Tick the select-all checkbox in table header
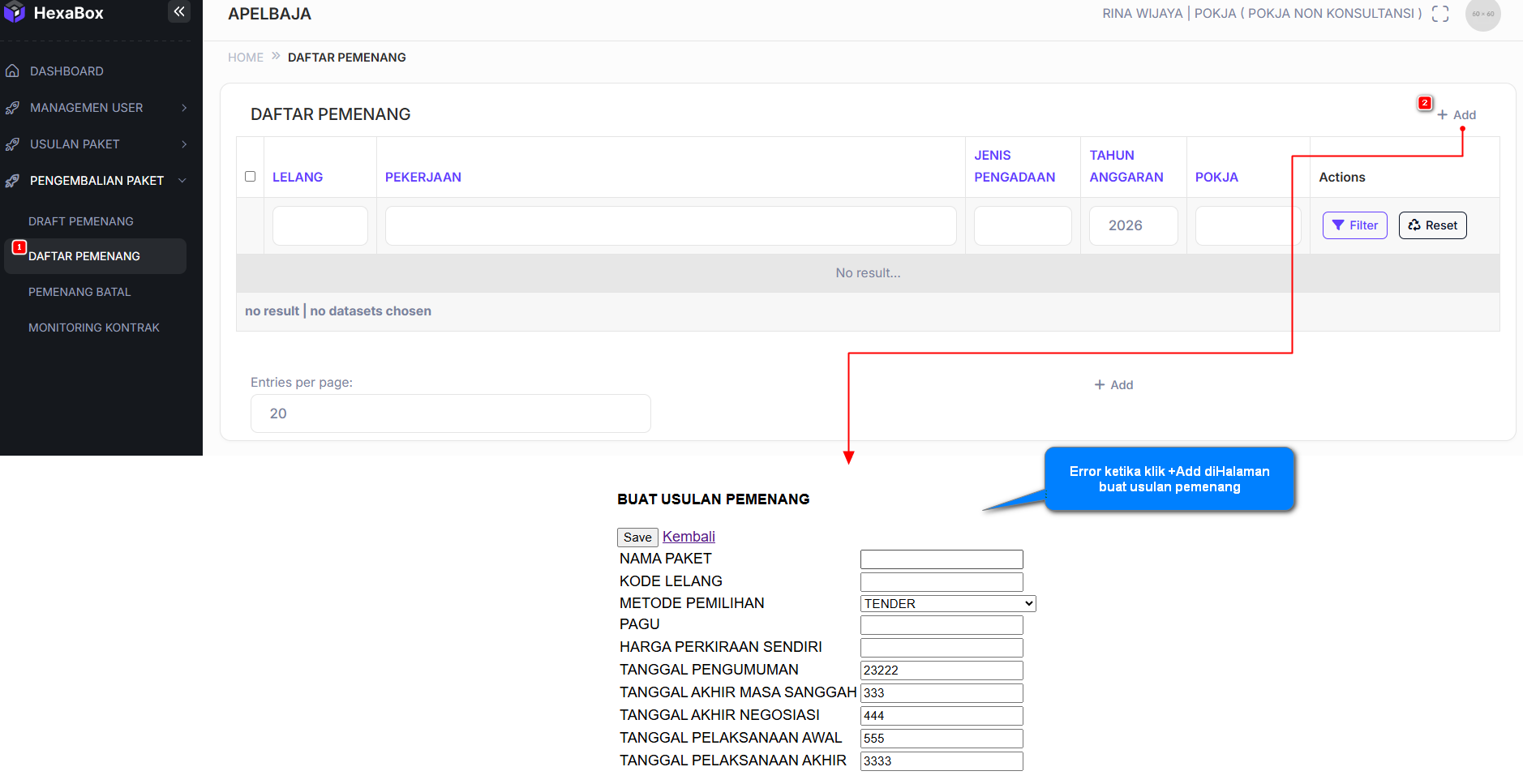Image resolution: width=1523 pixels, height=784 pixels. point(250,177)
